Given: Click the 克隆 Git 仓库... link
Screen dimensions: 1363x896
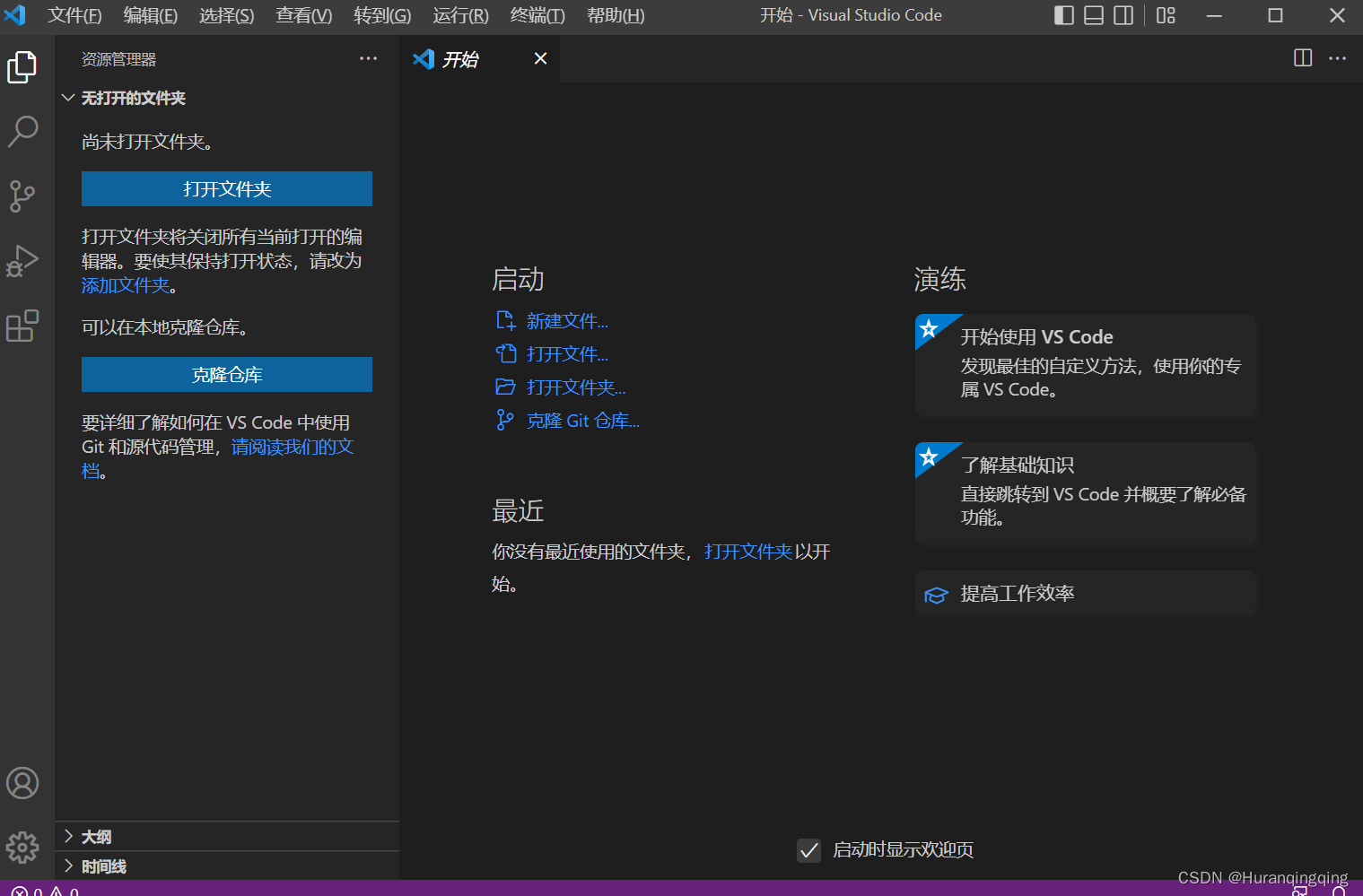Looking at the screenshot, I should coord(583,421).
